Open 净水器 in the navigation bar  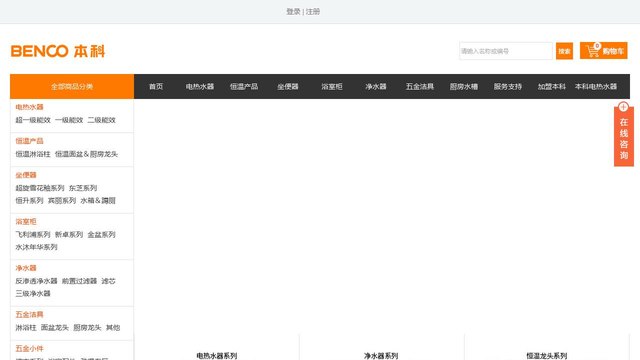click(x=376, y=87)
